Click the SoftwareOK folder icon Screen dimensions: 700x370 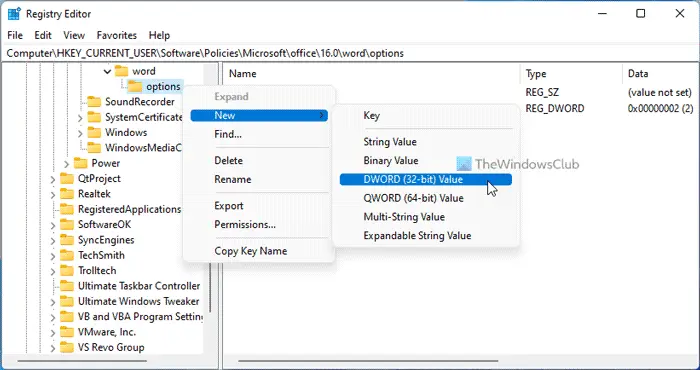tap(67, 224)
